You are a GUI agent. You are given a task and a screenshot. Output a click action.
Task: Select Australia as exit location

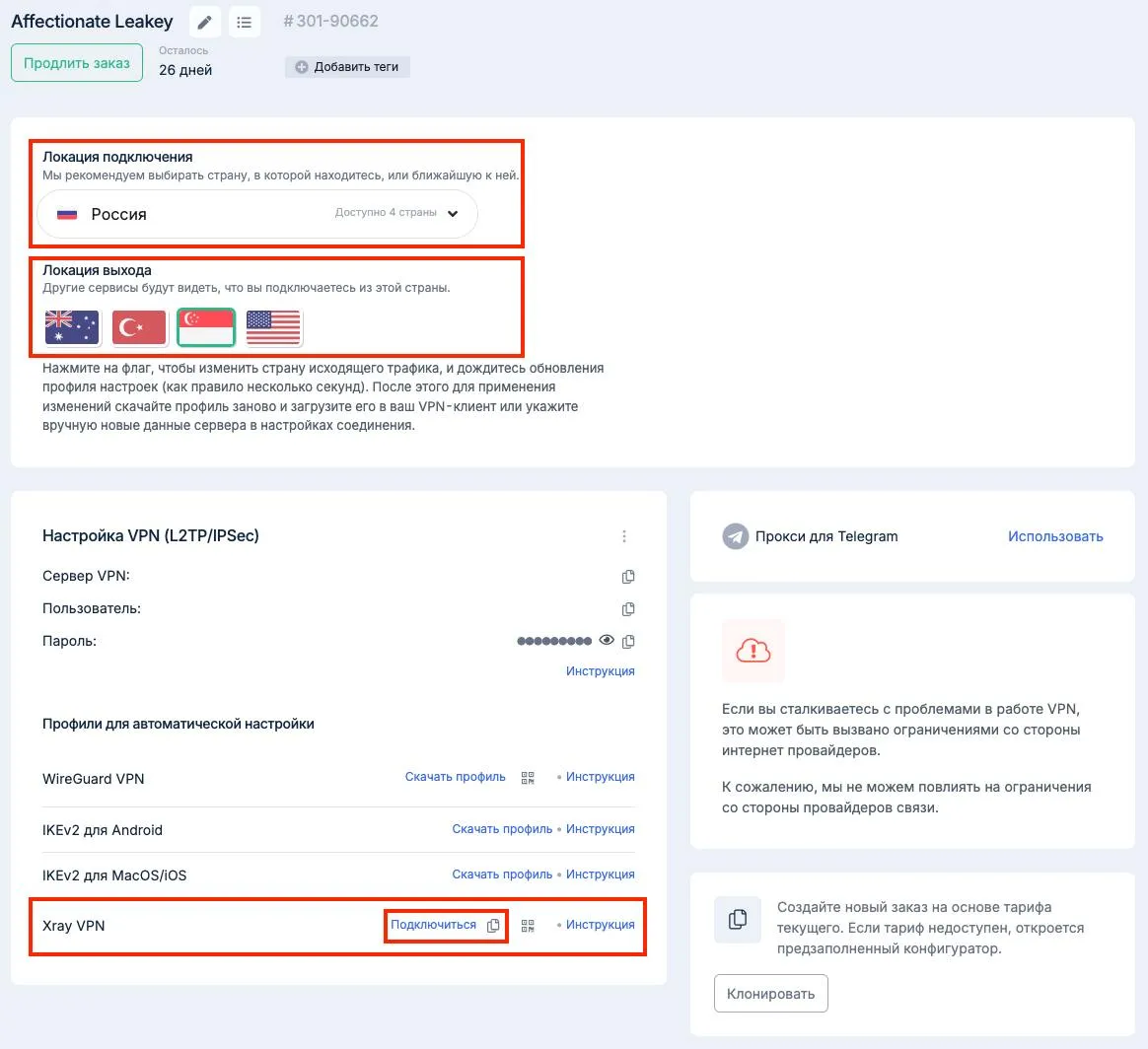73,327
